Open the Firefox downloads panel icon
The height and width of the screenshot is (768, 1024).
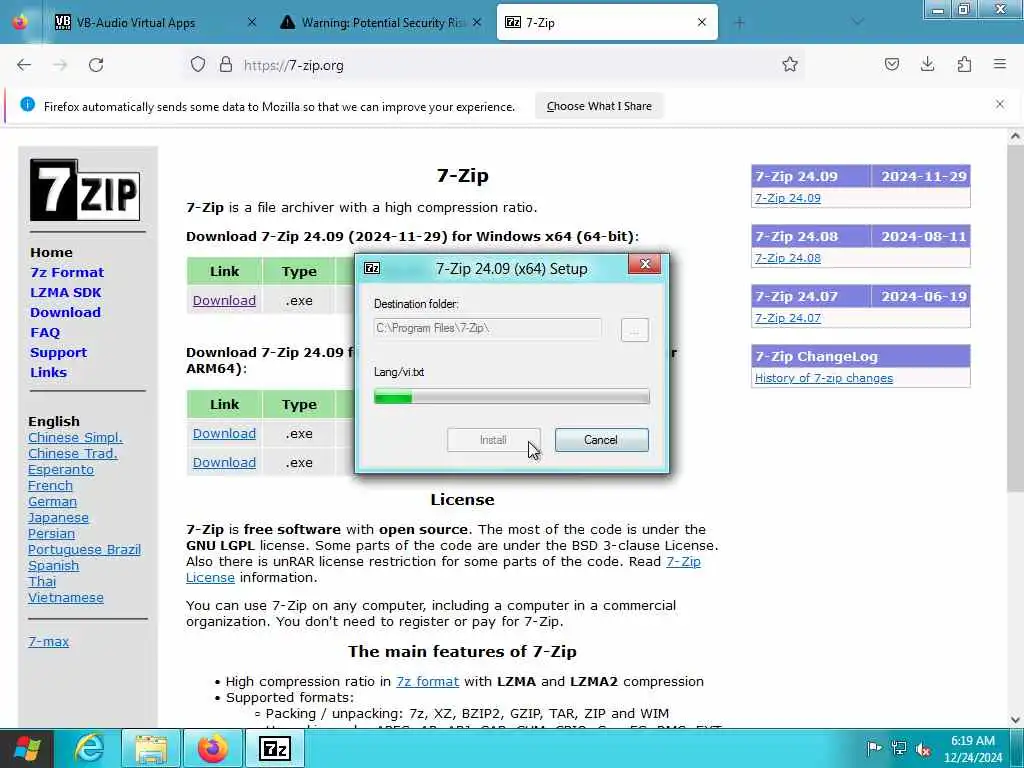coord(927,65)
